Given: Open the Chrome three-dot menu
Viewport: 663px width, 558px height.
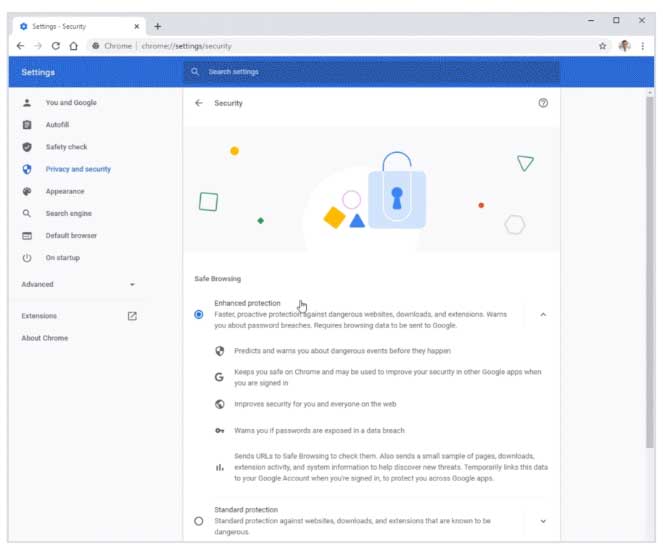Looking at the screenshot, I should click(643, 46).
